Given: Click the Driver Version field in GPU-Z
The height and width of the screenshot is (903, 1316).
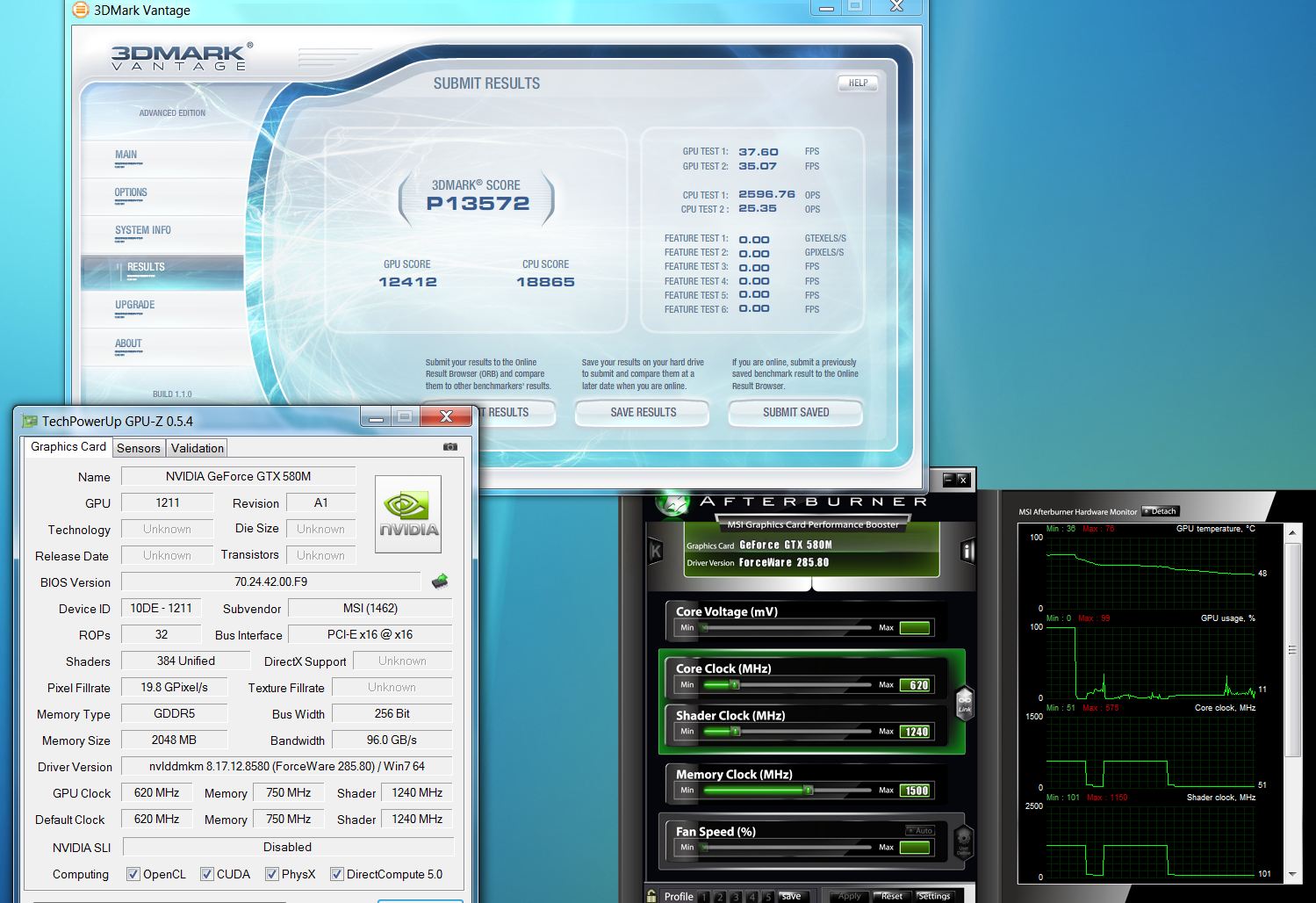Looking at the screenshot, I should click(286, 766).
